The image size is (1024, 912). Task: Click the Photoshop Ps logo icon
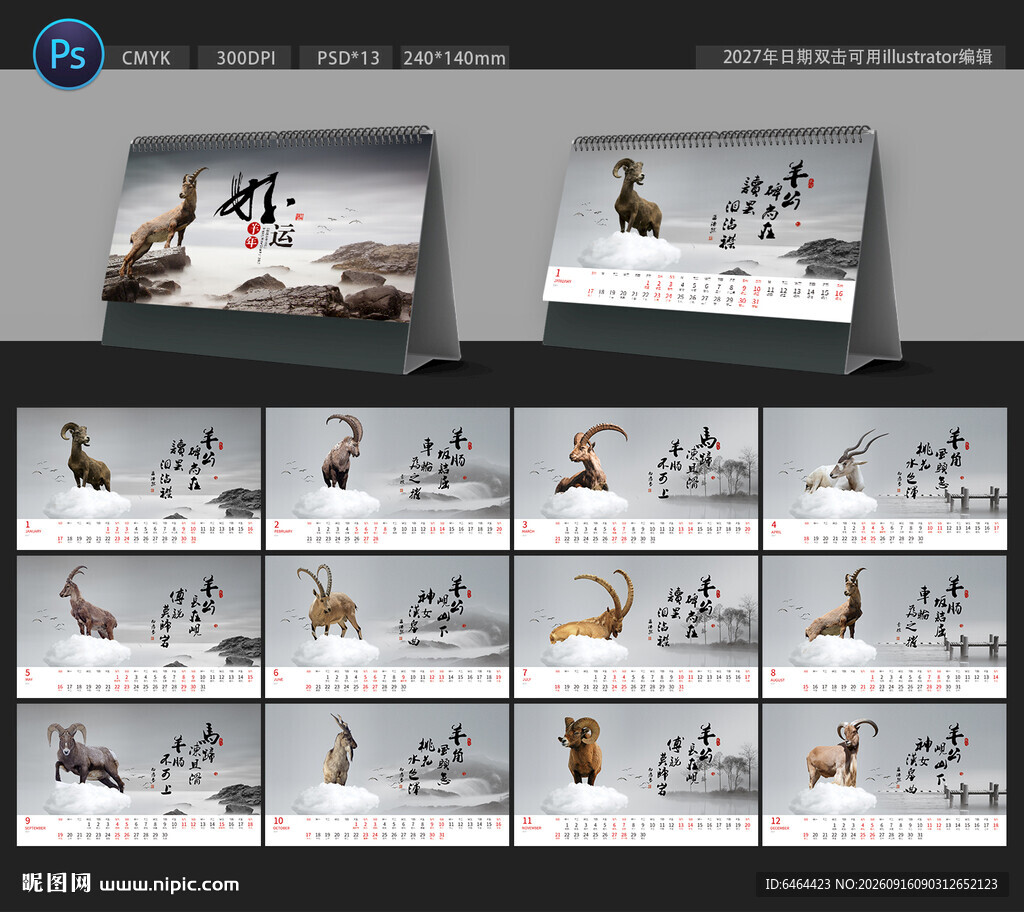coord(69,54)
